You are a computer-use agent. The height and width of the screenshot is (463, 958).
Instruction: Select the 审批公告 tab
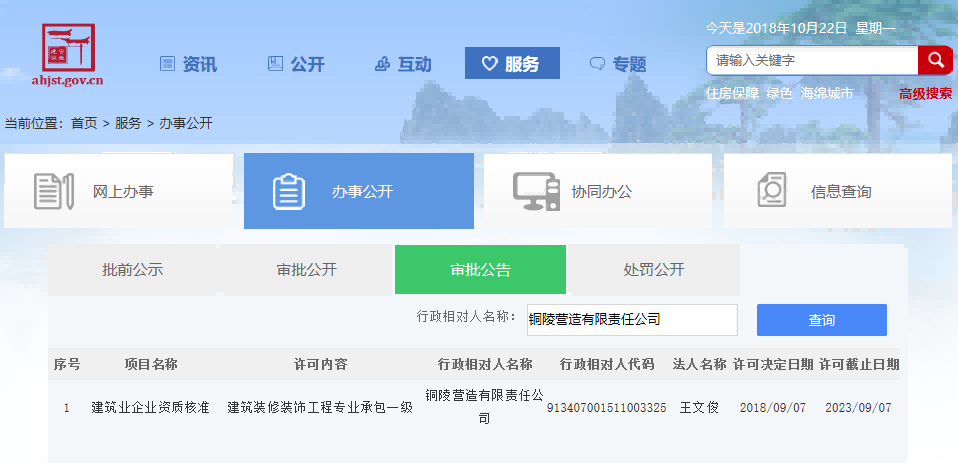coord(480,270)
